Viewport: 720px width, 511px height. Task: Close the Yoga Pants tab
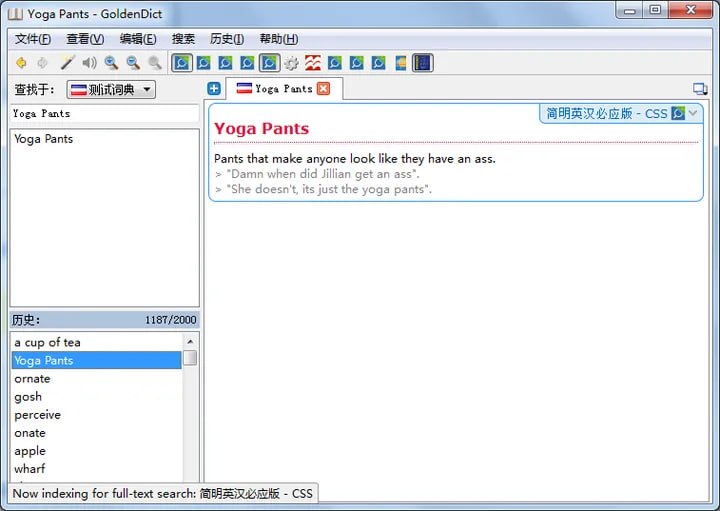click(x=323, y=89)
